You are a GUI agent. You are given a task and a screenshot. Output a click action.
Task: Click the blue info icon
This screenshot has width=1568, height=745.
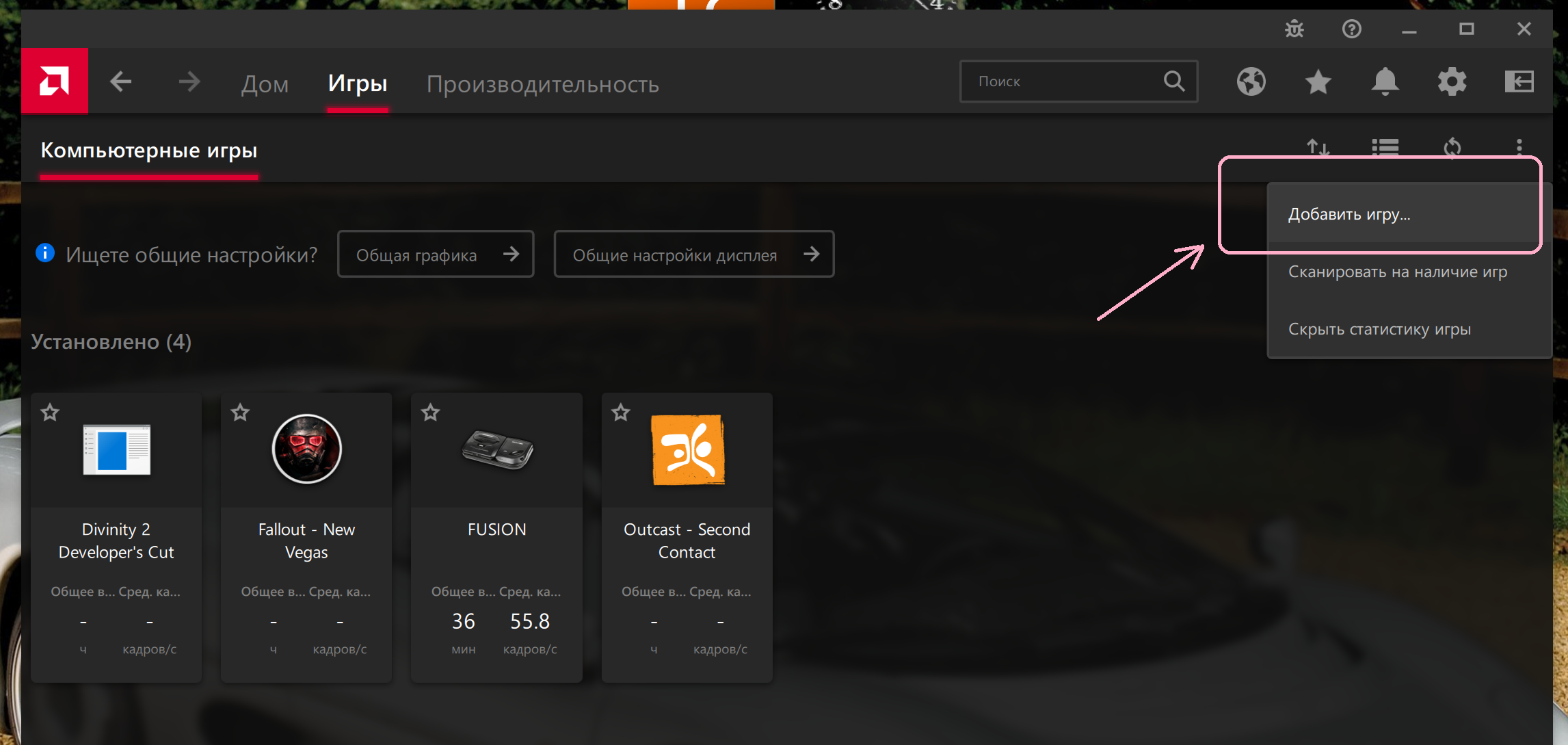[x=45, y=253]
